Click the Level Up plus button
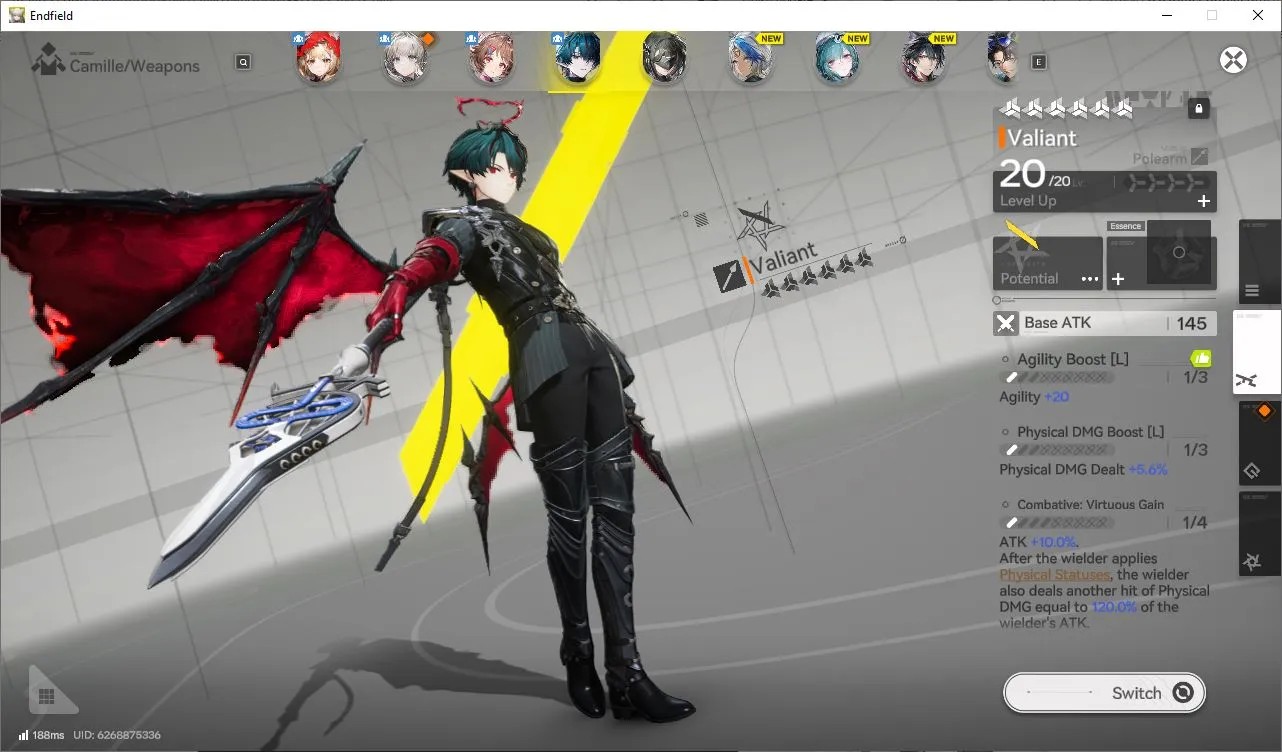 1204,201
